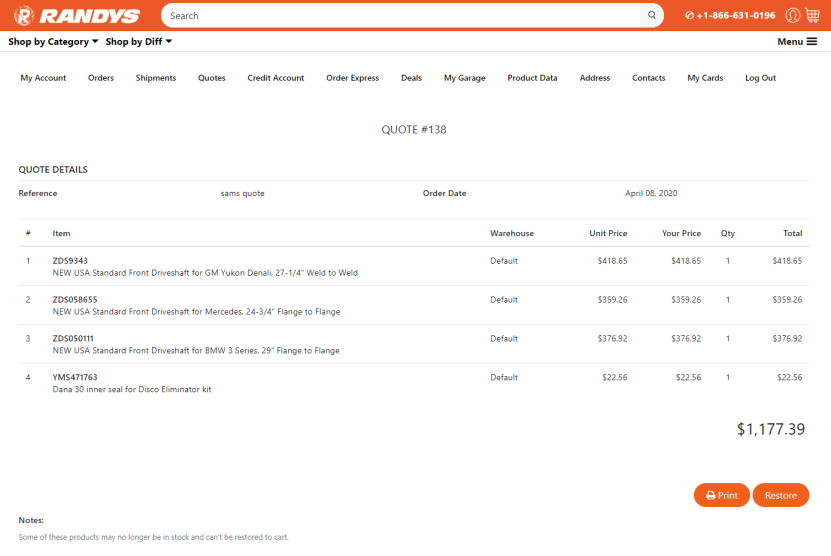831x556 pixels.
Task: Click the reference value sams quote
Action: click(x=242, y=193)
